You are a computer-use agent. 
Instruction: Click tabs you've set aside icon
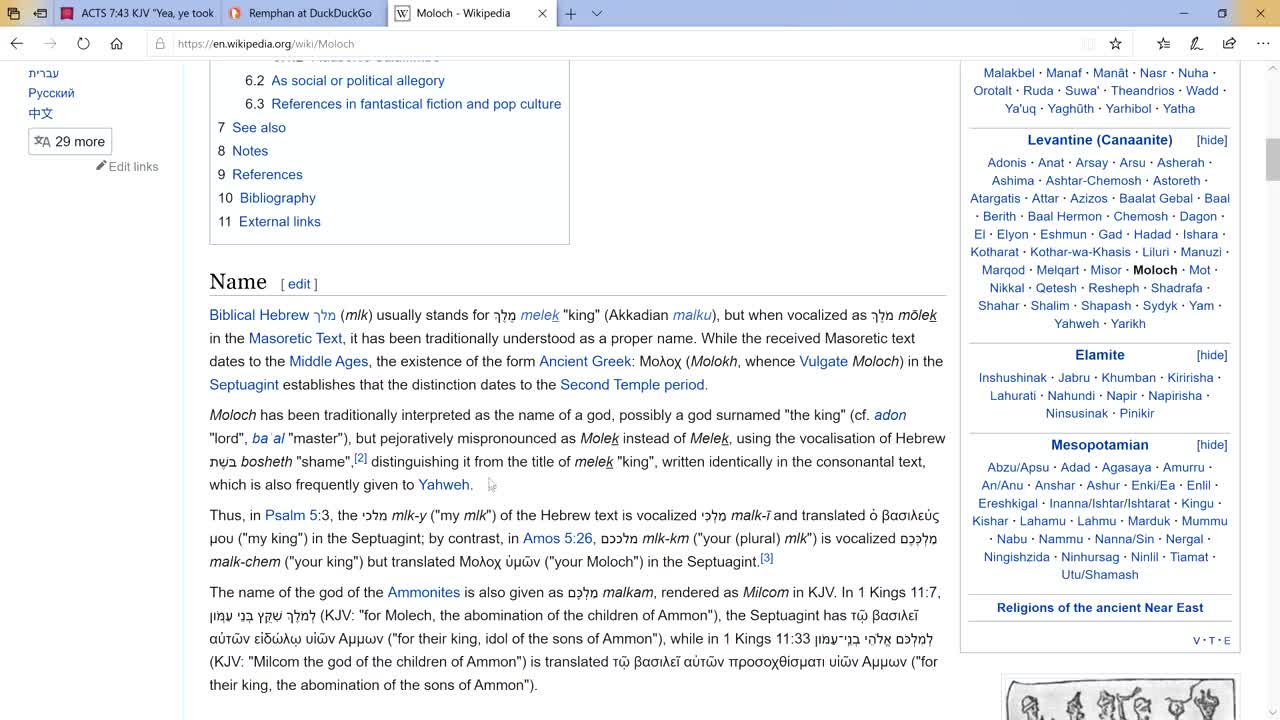pyautogui.click(x=13, y=14)
